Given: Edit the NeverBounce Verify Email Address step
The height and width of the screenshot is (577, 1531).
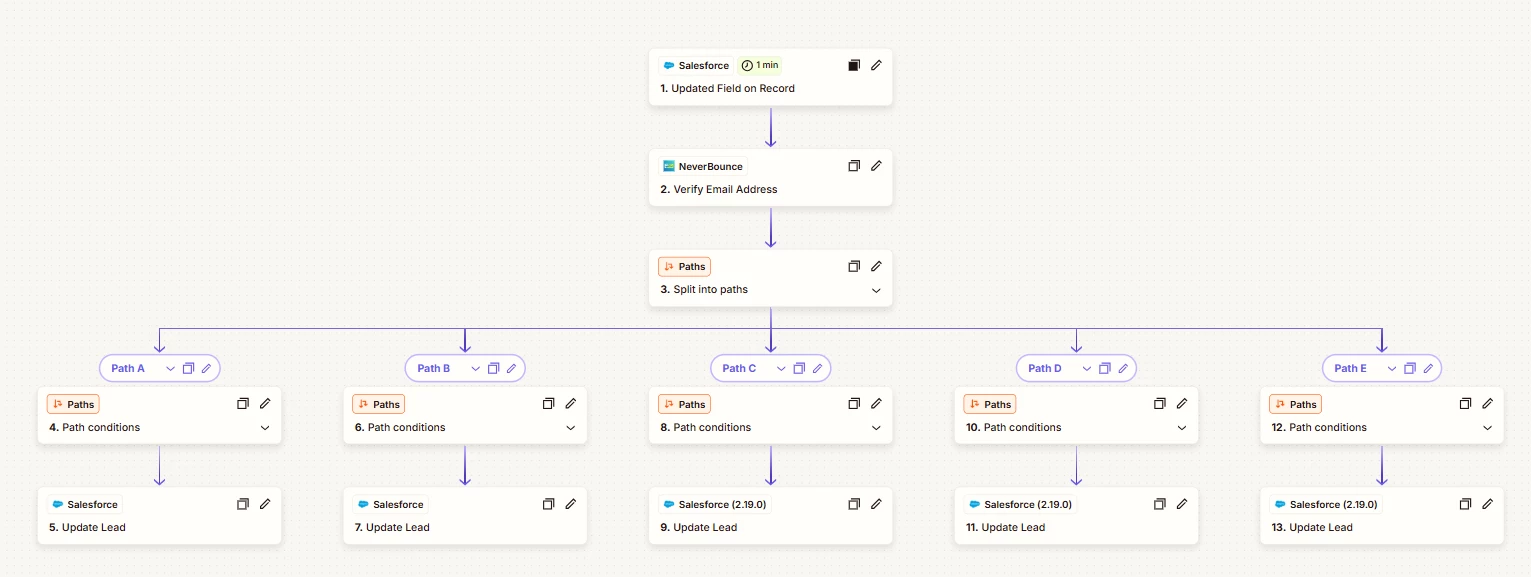Looking at the screenshot, I should [x=876, y=166].
